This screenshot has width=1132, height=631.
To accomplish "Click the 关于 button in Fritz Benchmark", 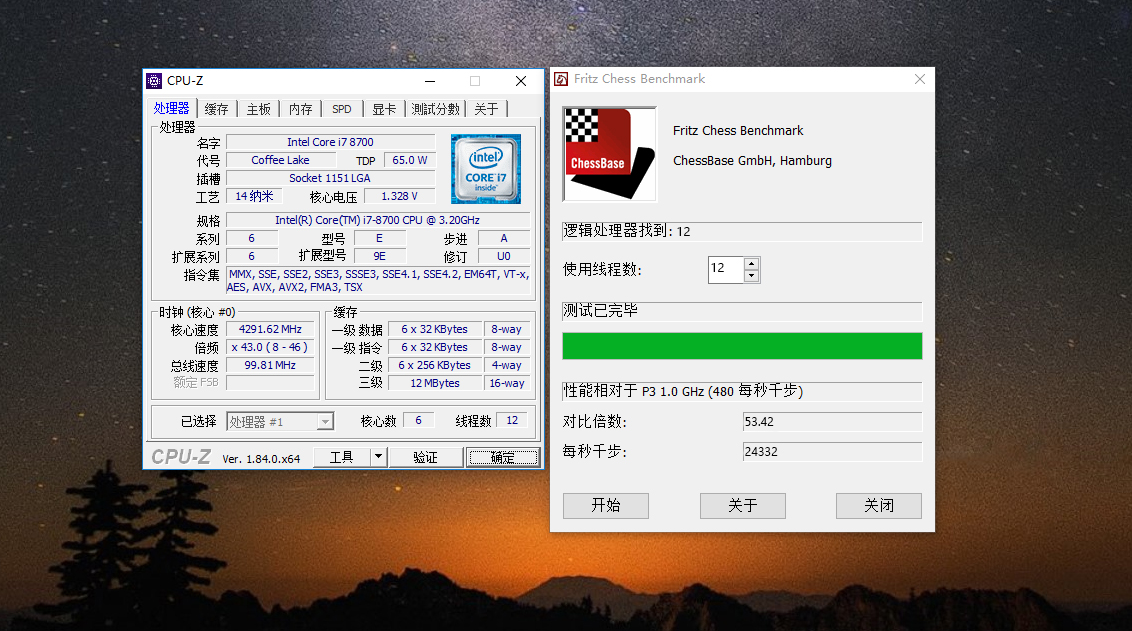I will pos(743,505).
